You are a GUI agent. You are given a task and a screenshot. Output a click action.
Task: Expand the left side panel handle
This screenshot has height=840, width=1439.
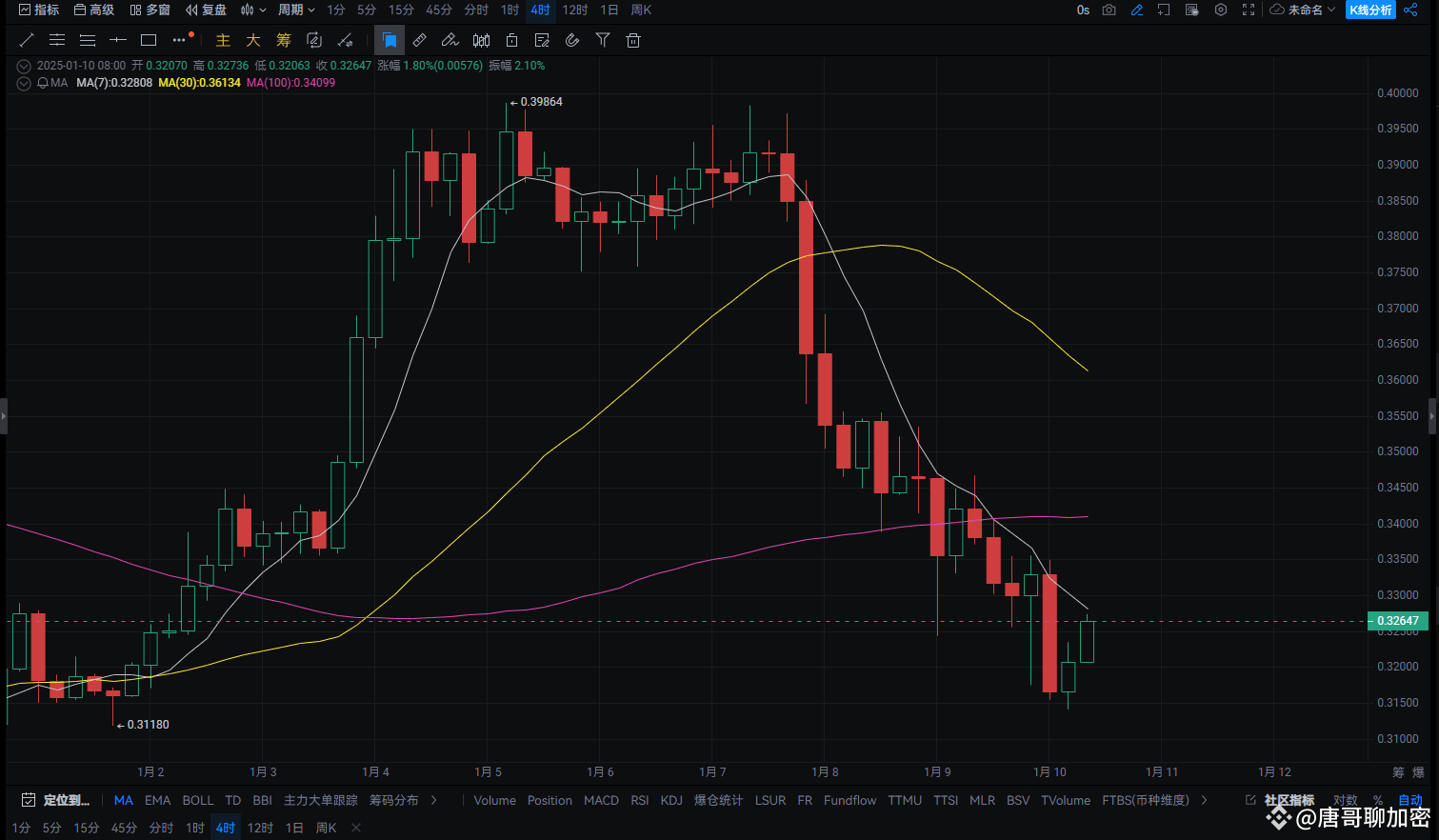coord(4,416)
